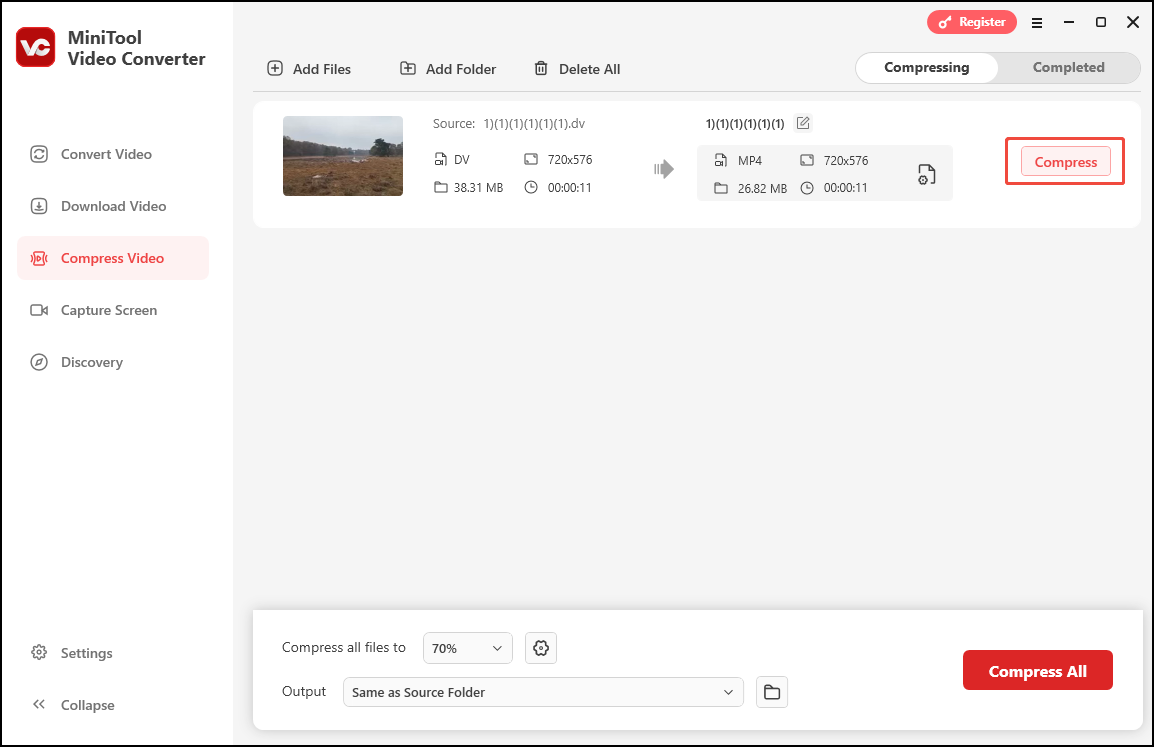
Task: Click the Add Files plus icon
Action: click(x=275, y=68)
